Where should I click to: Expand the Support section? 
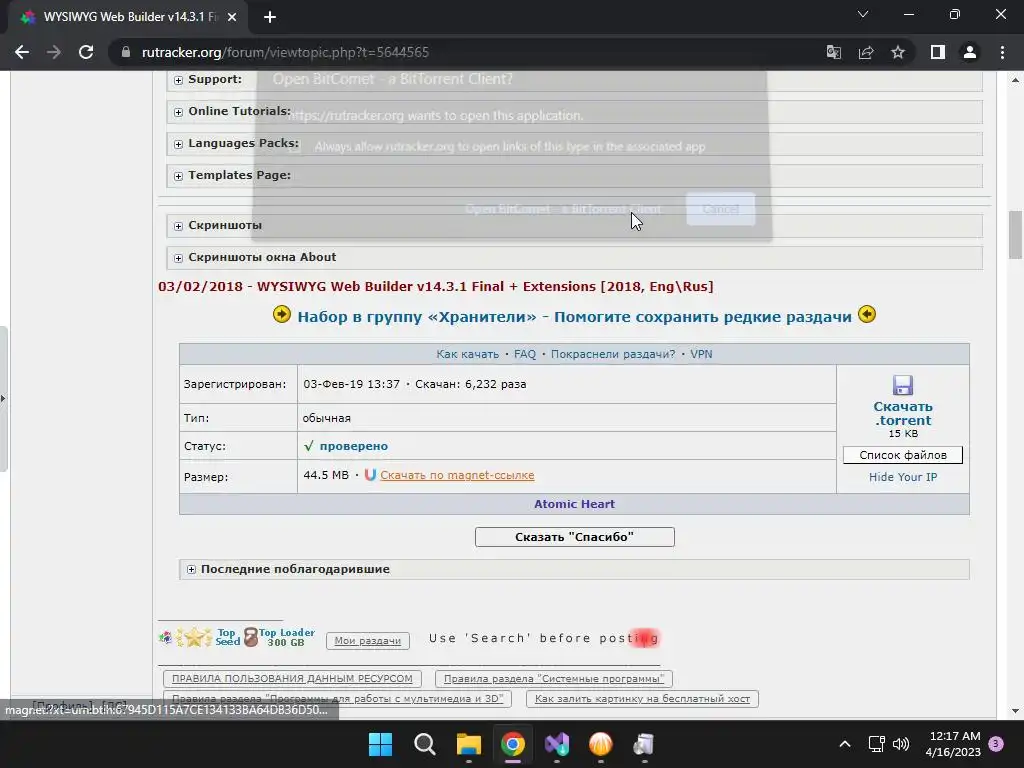point(178,80)
